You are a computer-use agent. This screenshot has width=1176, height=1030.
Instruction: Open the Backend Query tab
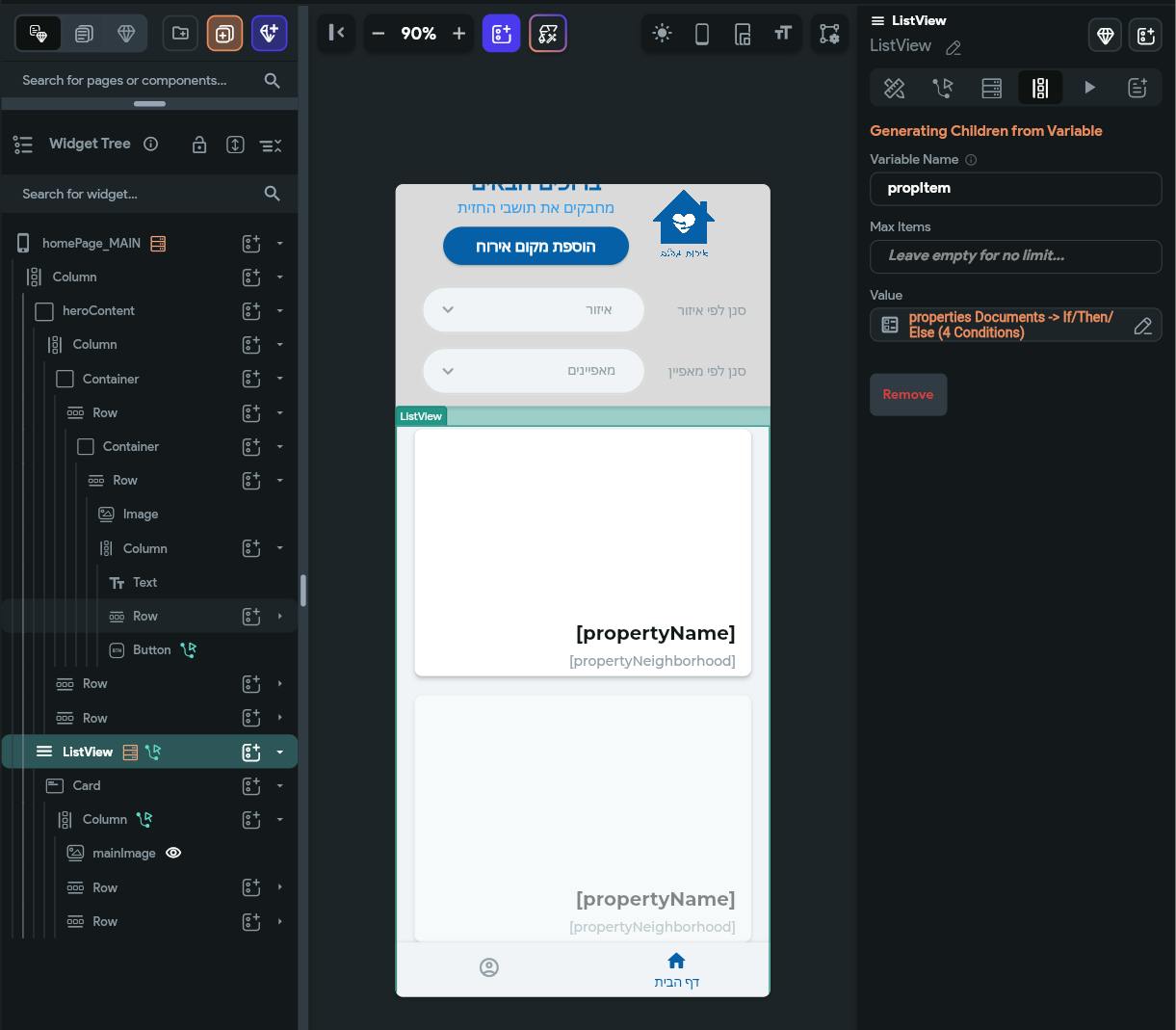991,88
